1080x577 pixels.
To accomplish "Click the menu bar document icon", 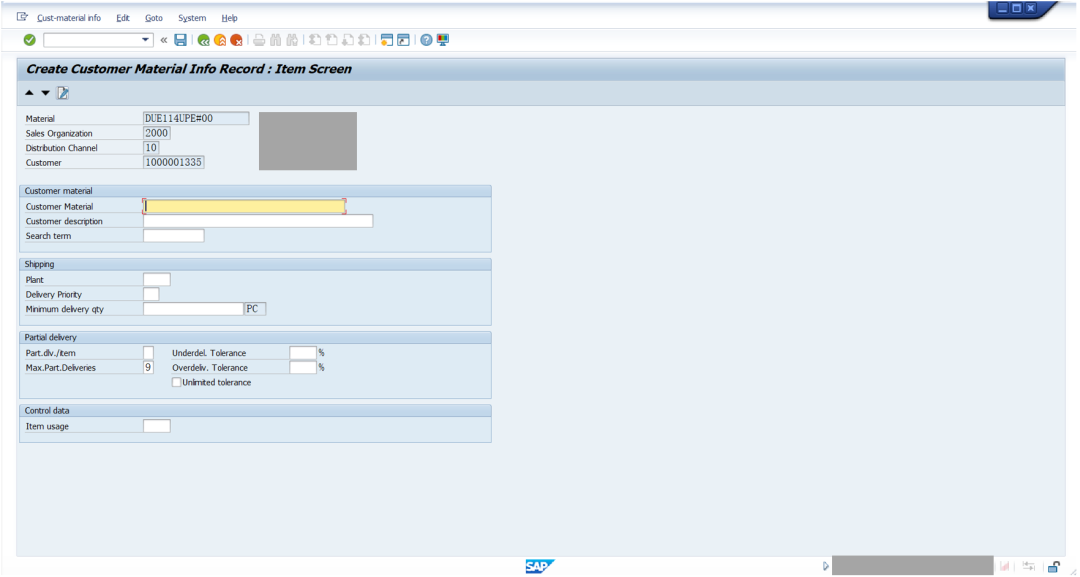I will click(x=22, y=17).
